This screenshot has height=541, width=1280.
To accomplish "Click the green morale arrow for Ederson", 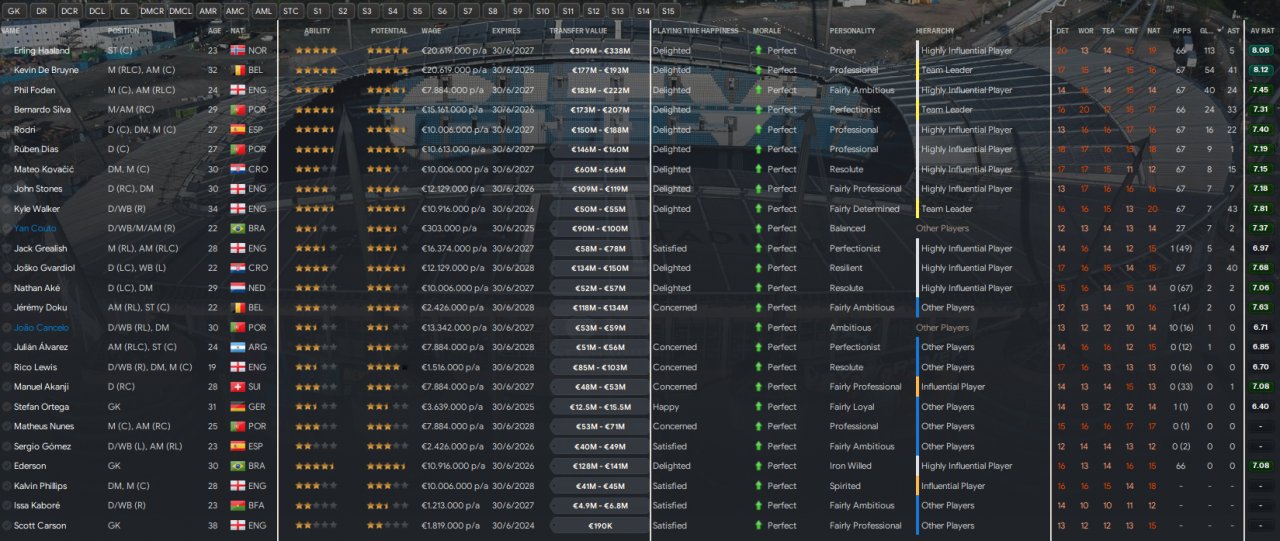I will (759, 466).
